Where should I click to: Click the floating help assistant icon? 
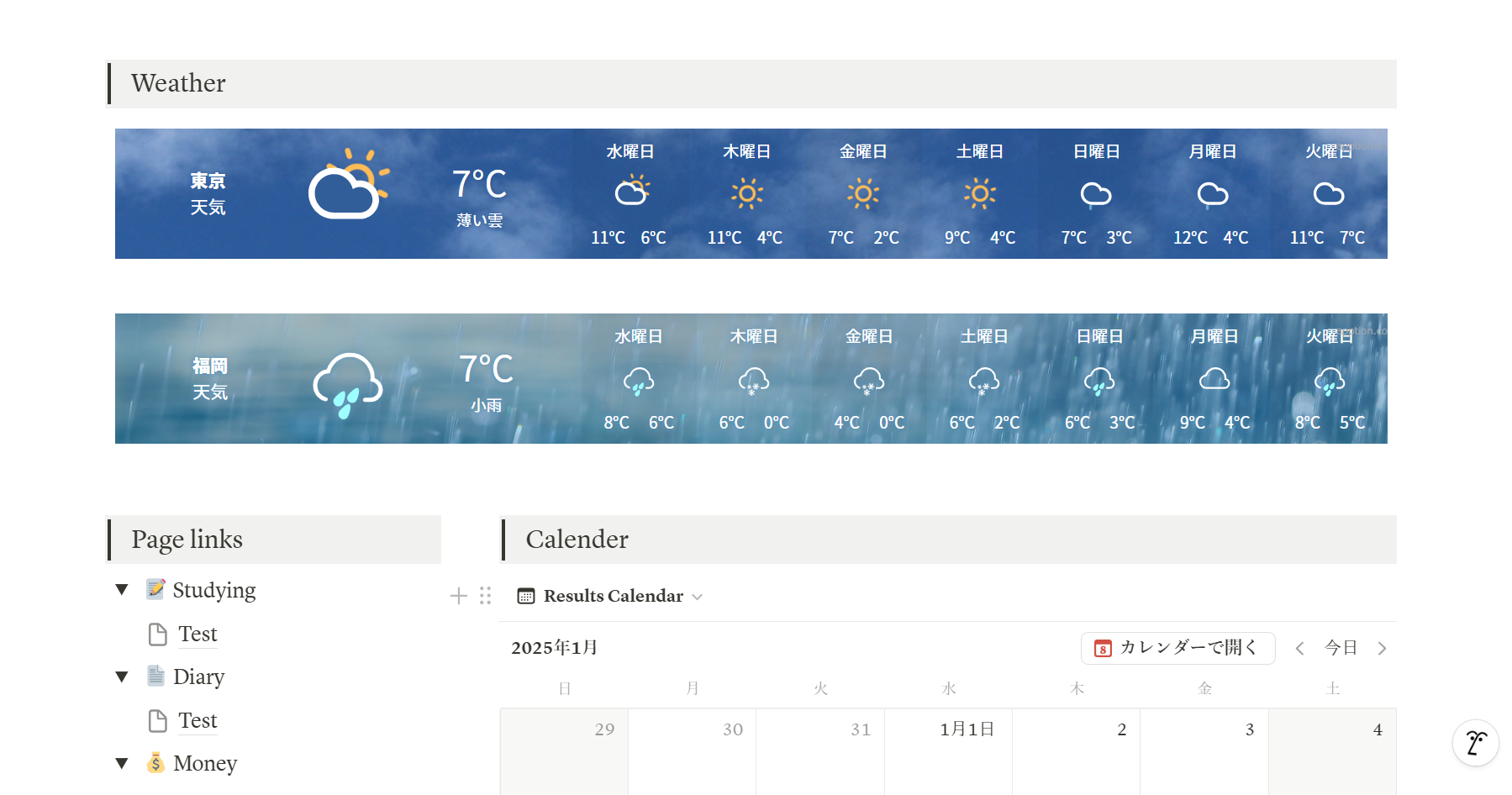click(x=1476, y=743)
